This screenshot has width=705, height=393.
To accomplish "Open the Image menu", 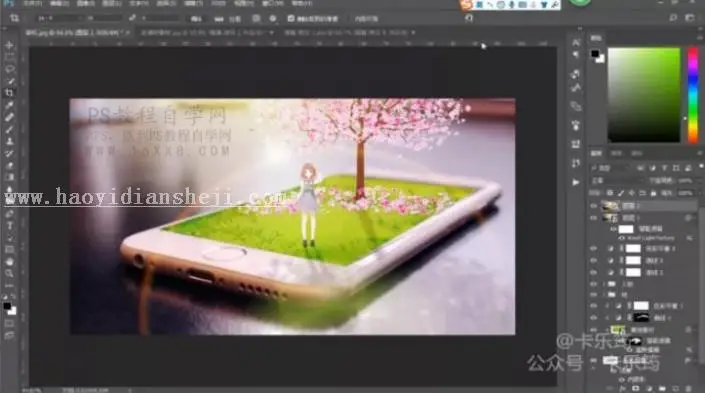I will 85,4.
